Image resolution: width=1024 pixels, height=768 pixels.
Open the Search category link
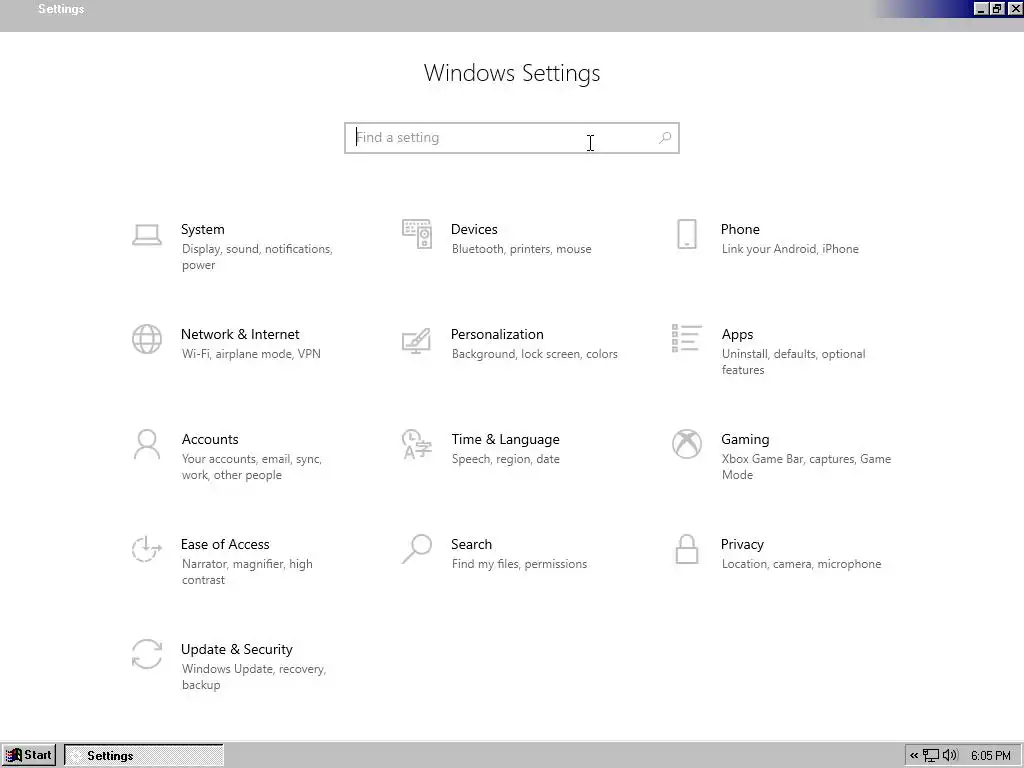(x=471, y=544)
